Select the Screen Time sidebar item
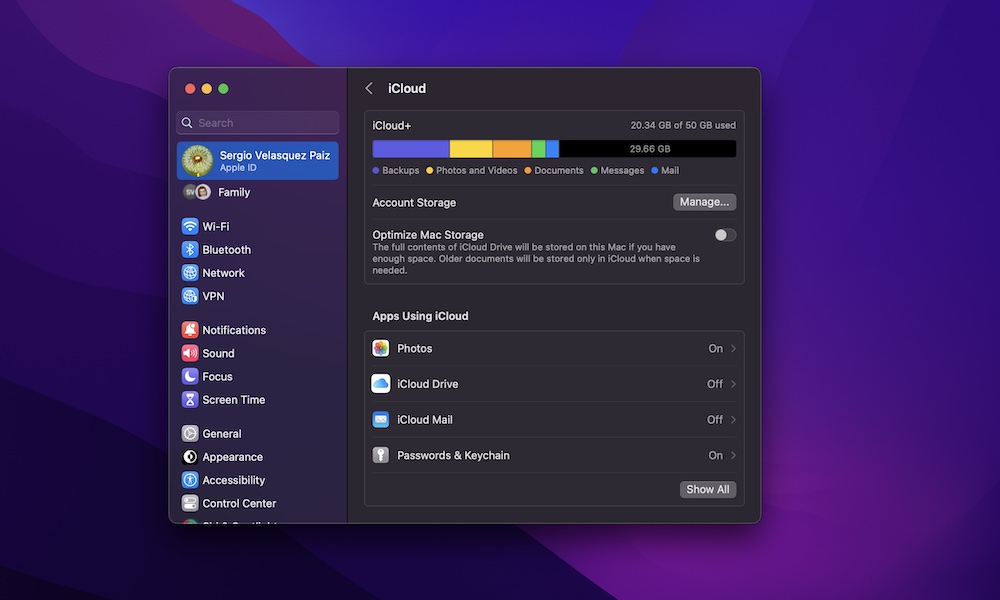This screenshot has width=1000, height=600. (x=258, y=400)
